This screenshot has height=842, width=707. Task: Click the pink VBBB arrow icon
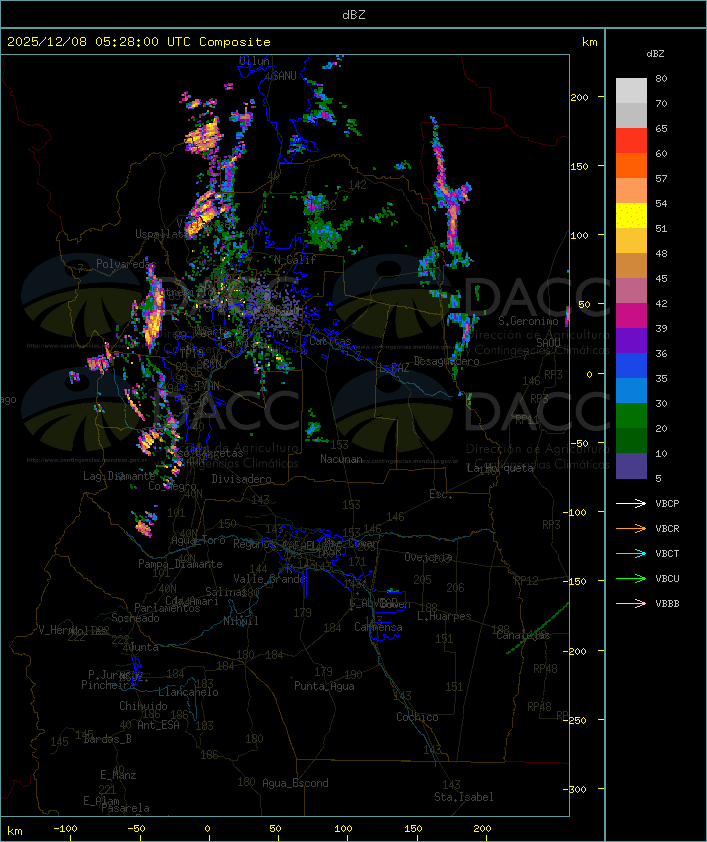[x=631, y=603]
